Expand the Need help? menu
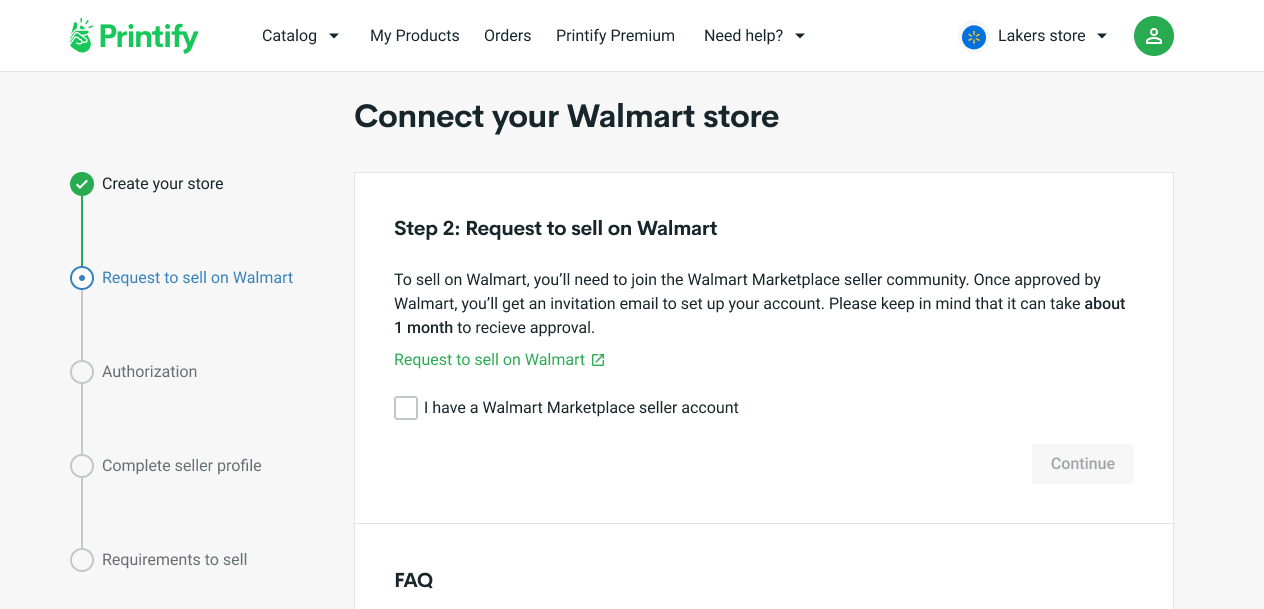Image resolution: width=1264 pixels, height=609 pixels. [x=754, y=35]
